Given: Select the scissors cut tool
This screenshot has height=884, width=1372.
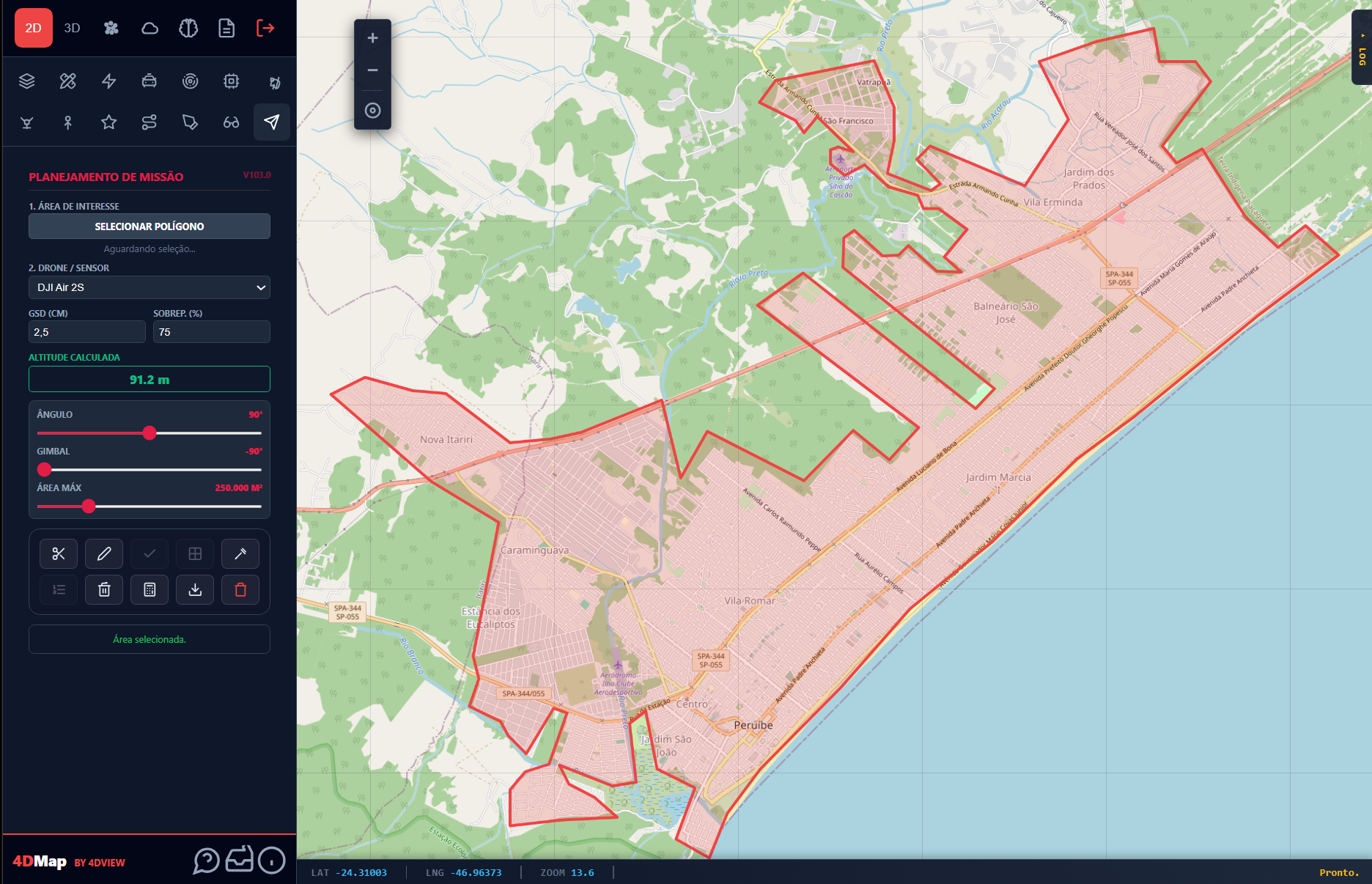Looking at the screenshot, I should (x=59, y=553).
